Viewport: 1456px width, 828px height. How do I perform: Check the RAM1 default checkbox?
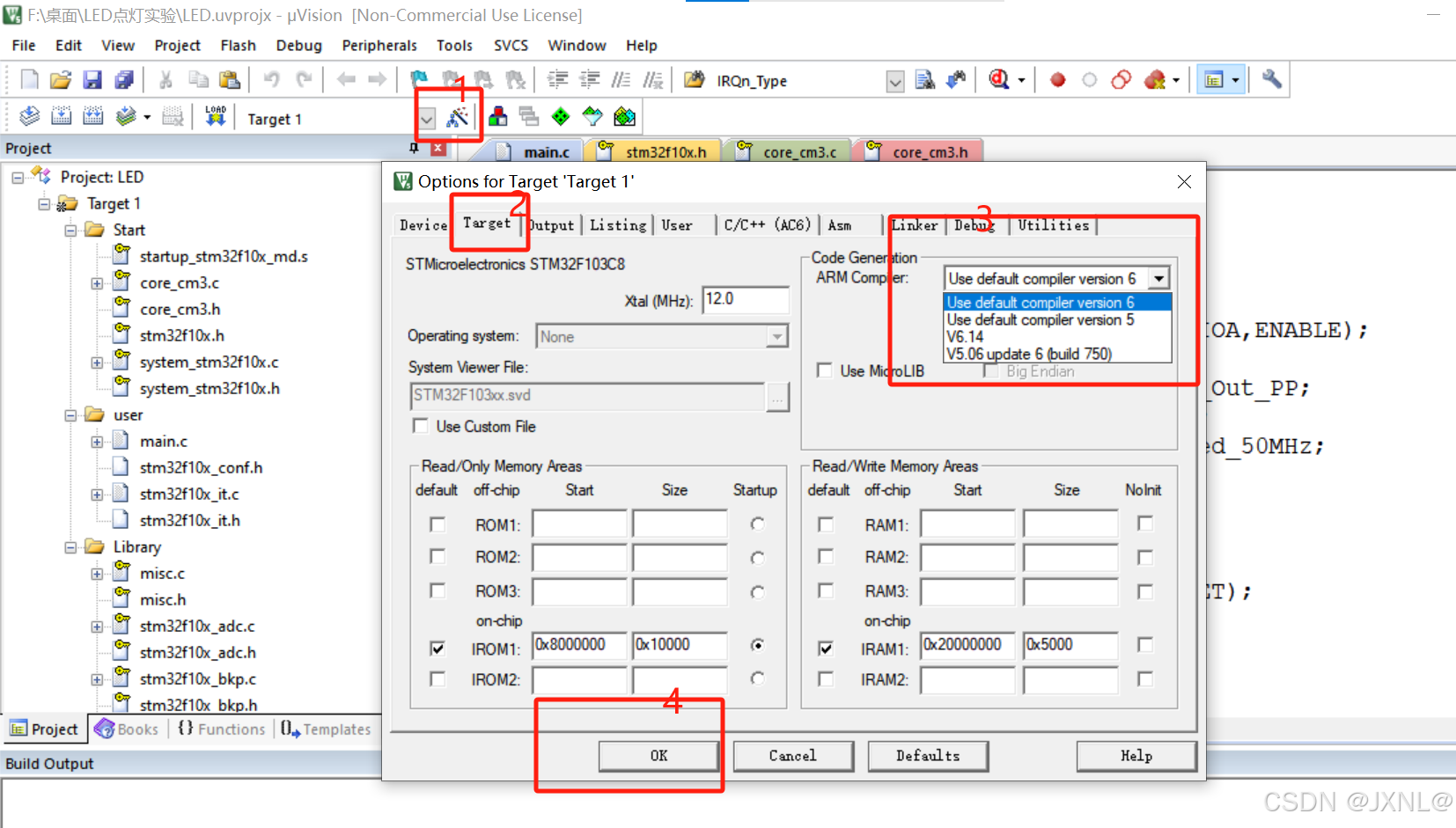825,524
